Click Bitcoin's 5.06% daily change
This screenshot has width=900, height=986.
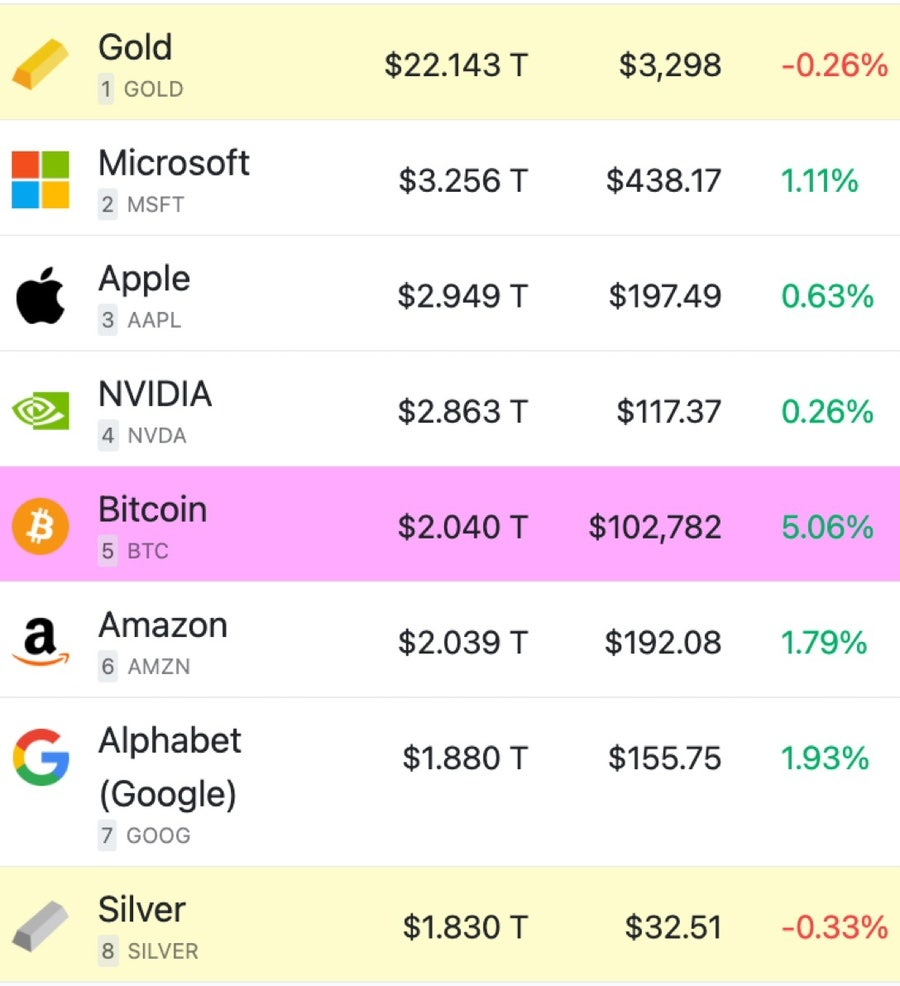pyautogui.click(x=827, y=527)
